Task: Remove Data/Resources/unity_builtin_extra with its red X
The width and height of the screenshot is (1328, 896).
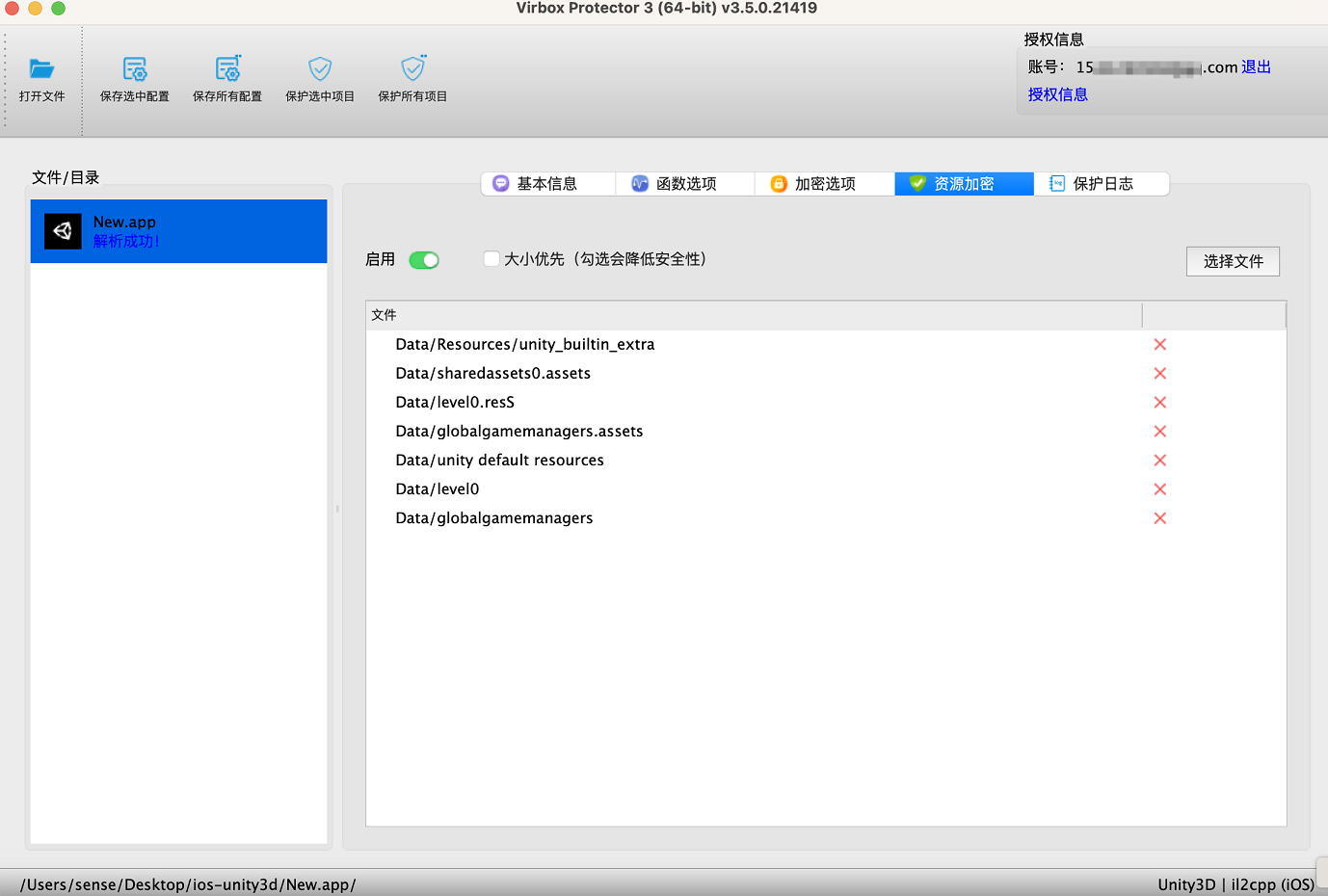Action: [x=1160, y=345]
